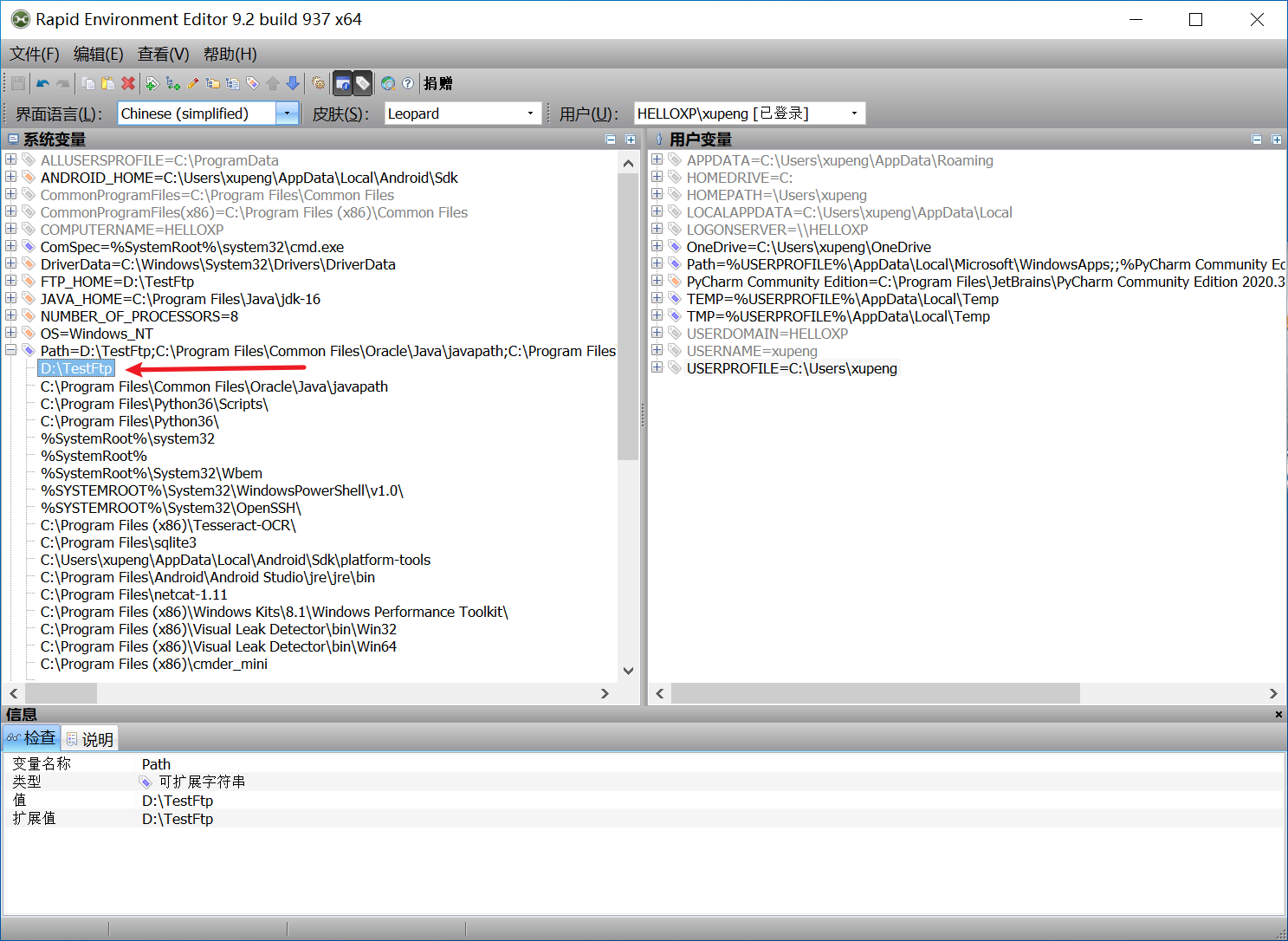
Task: Click the red Delete variable icon
Action: 127,82
